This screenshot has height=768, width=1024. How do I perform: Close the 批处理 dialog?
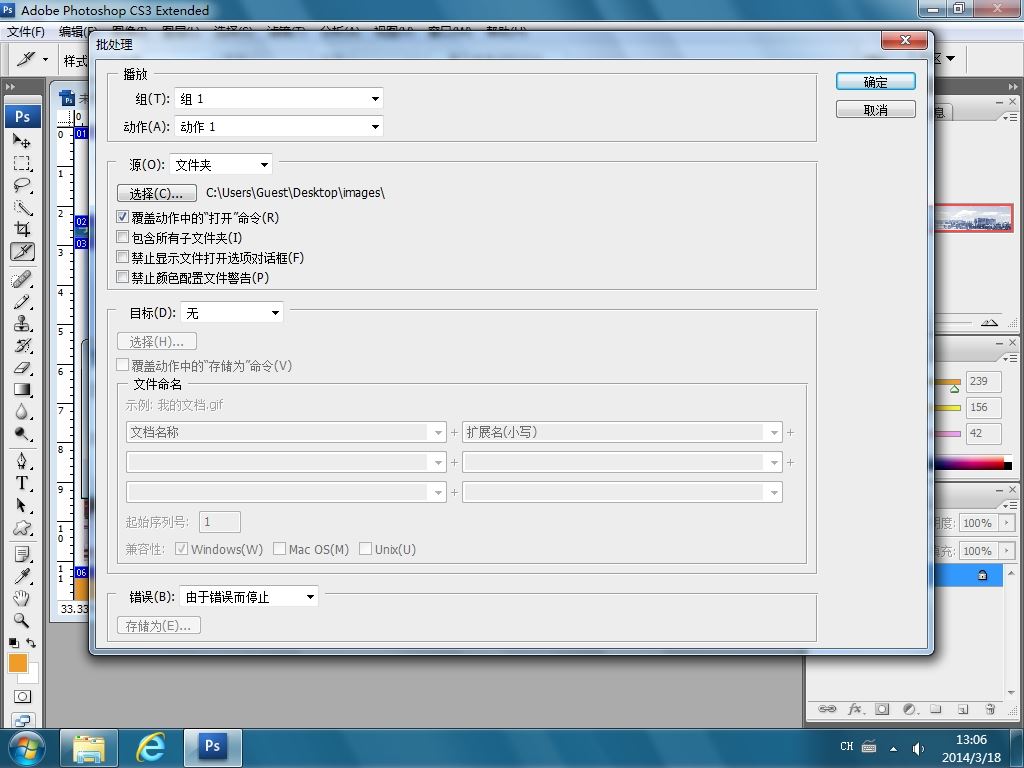click(904, 40)
